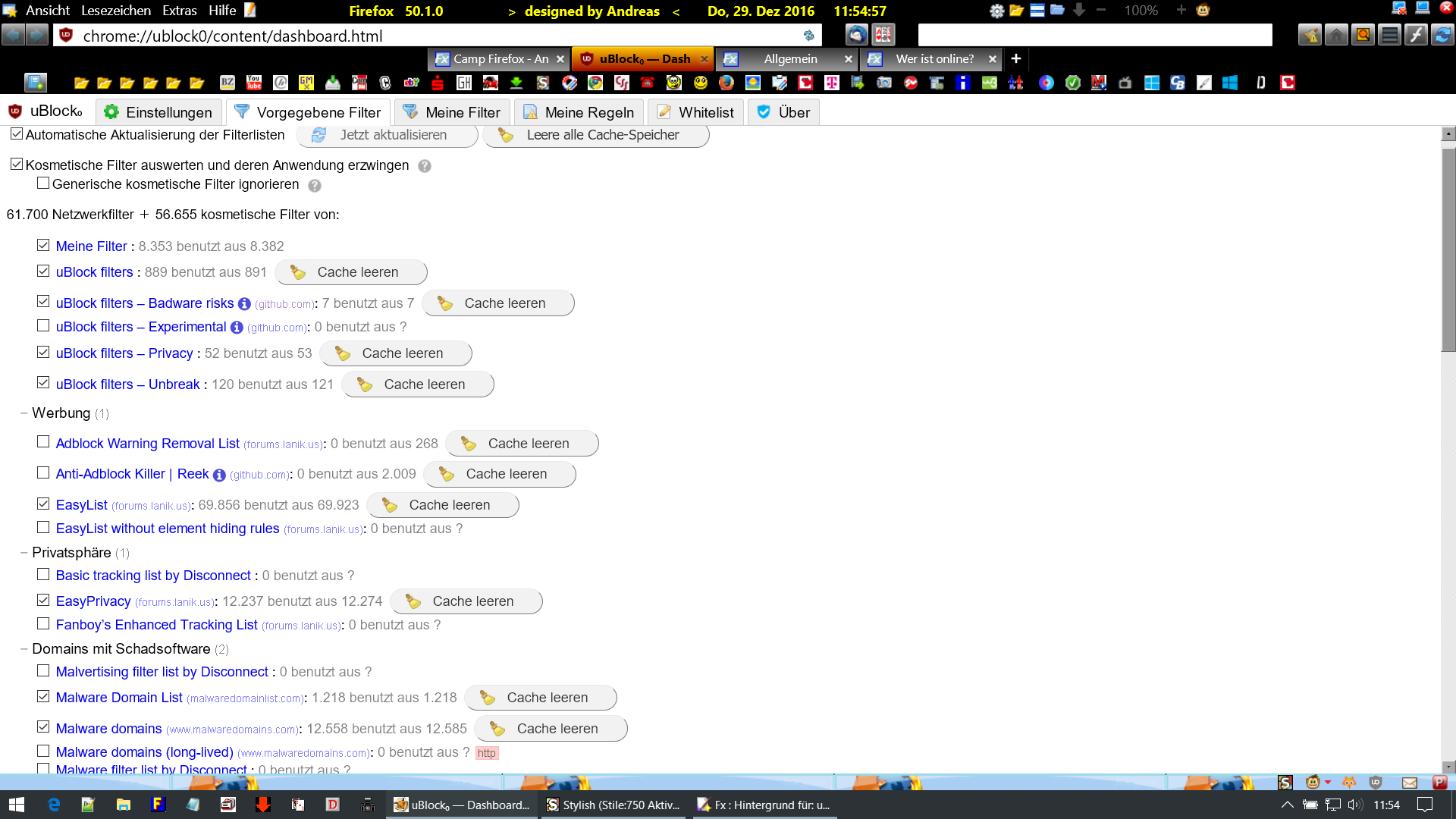Image resolution: width=1456 pixels, height=819 pixels.
Task: Click info icon next to Anti-Adblock Killer Reek
Action: 219,475
